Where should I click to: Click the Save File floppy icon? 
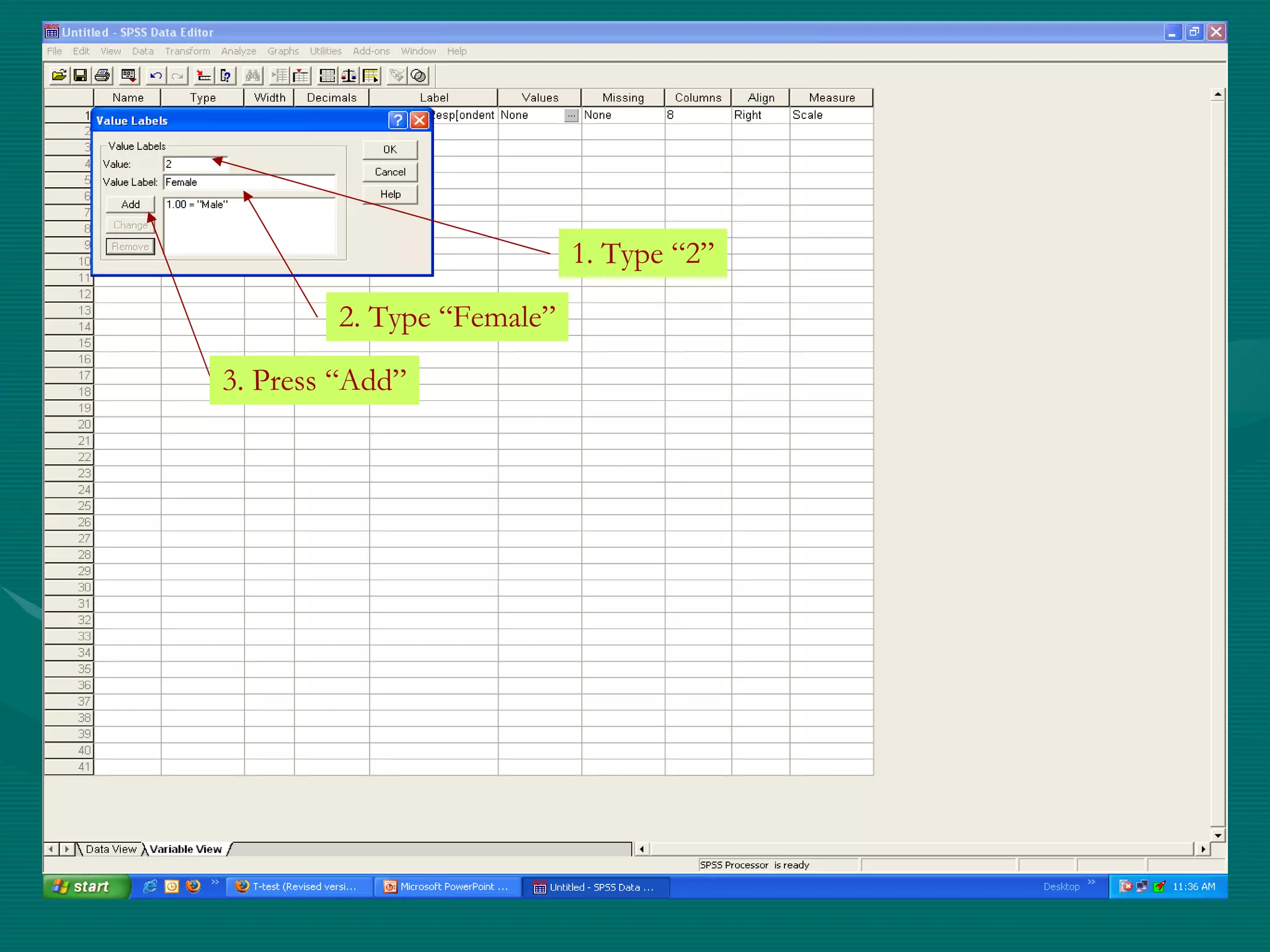(80, 76)
